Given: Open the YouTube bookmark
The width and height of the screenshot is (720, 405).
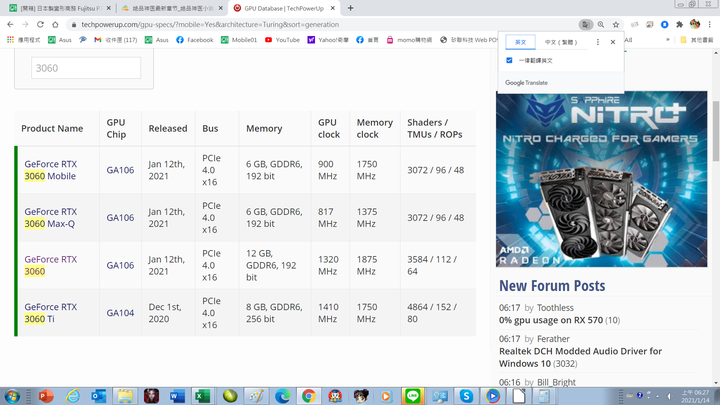Looking at the screenshot, I should (x=282, y=40).
